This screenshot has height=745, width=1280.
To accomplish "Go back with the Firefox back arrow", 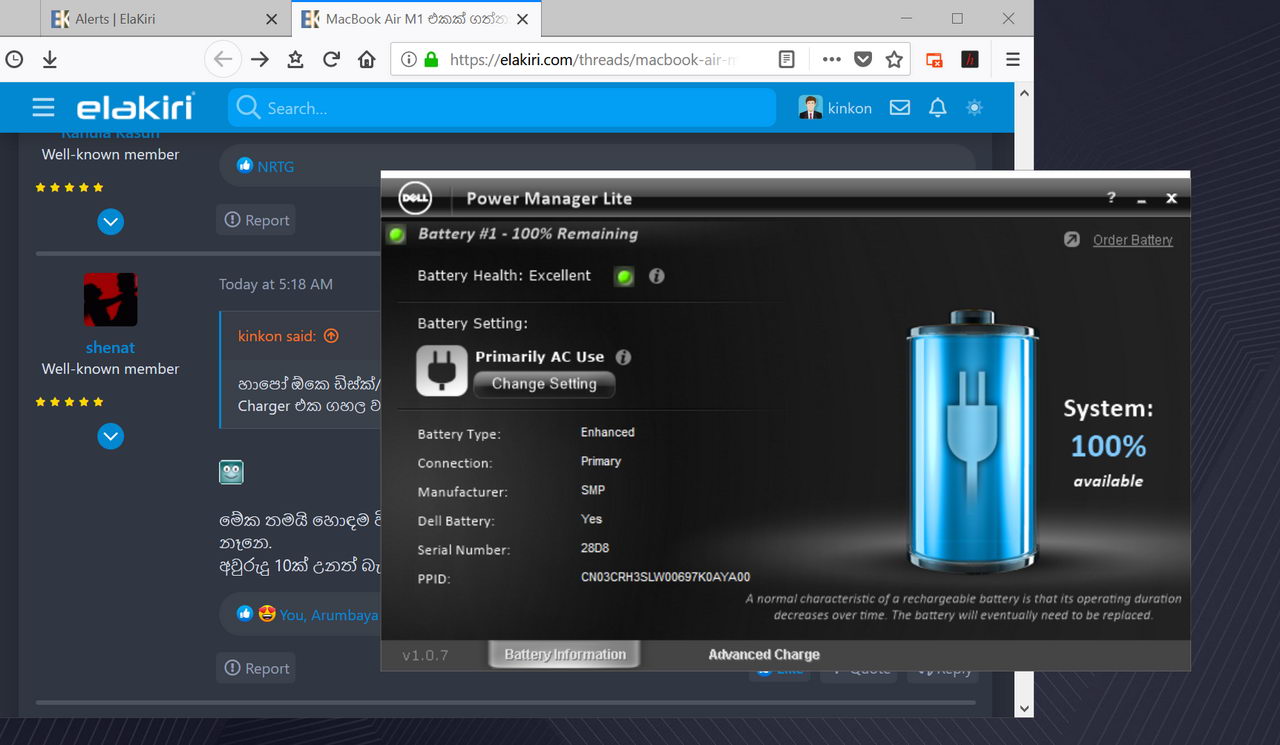I will tap(223, 59).
